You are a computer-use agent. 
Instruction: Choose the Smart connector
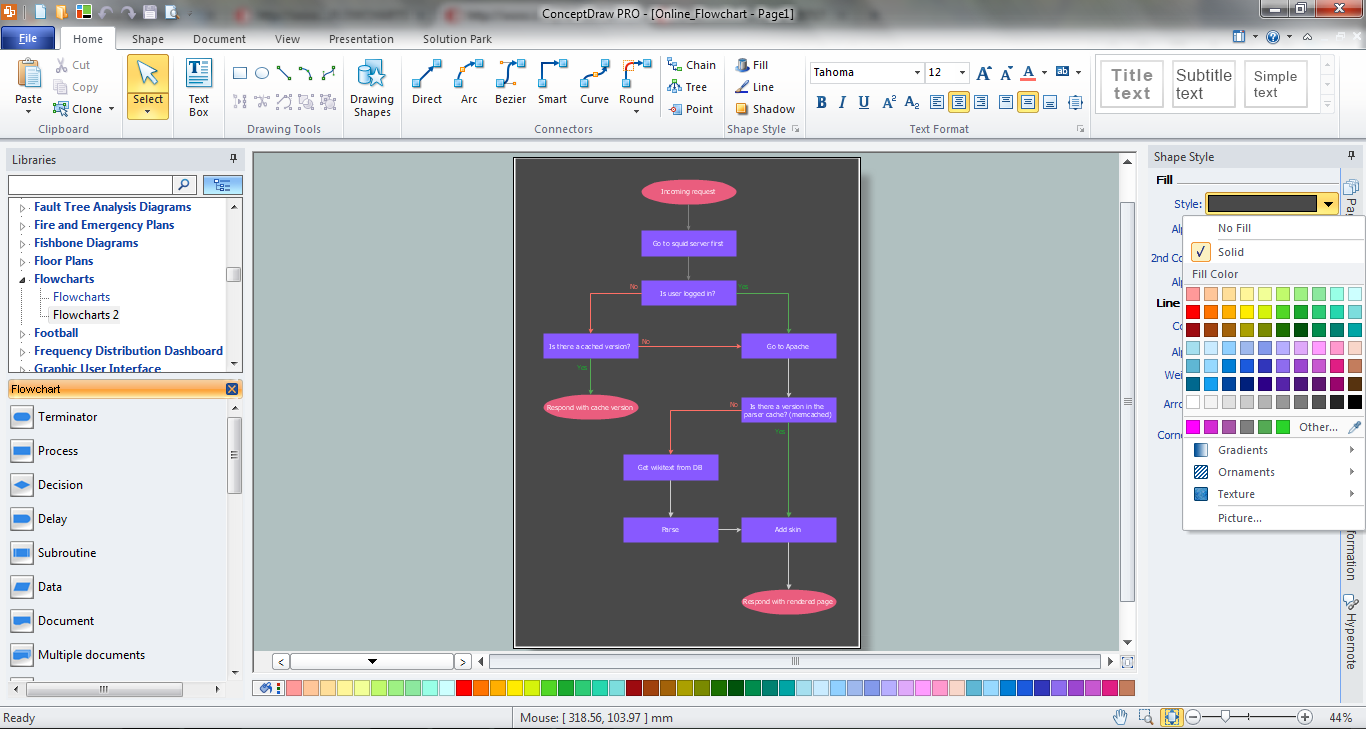coord(552,85)
